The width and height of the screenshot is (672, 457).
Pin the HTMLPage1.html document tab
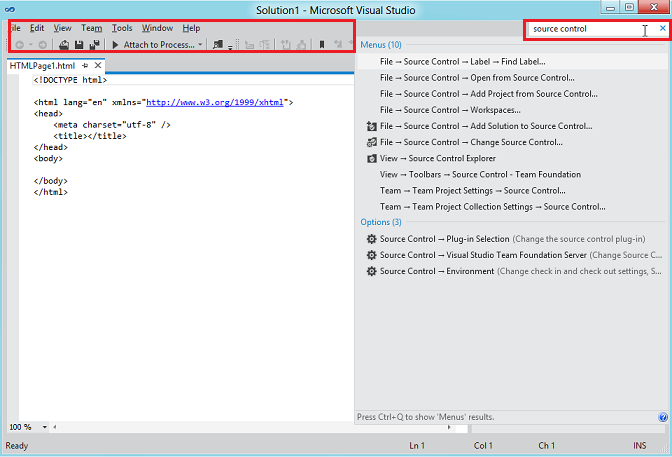pyautogui.click(x=85, y=66)
